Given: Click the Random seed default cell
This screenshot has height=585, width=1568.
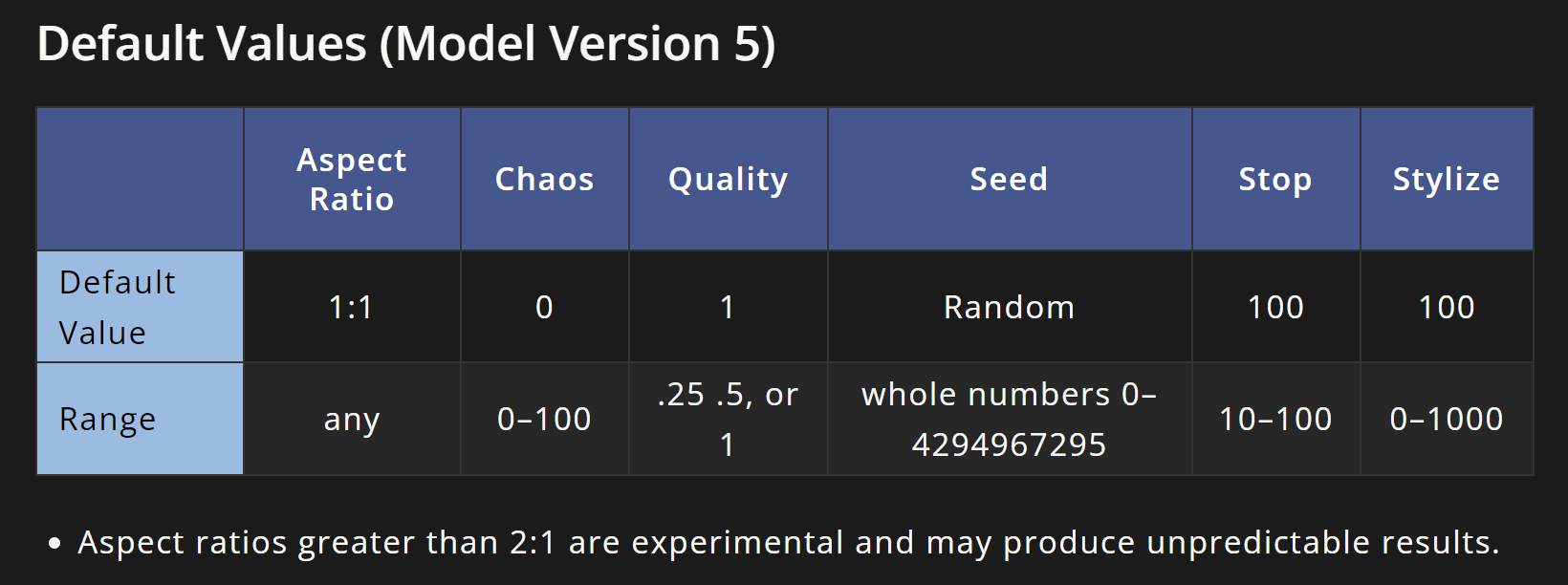Looking at the screenshot, I should pyautogui.click(x=1009, y=307).
